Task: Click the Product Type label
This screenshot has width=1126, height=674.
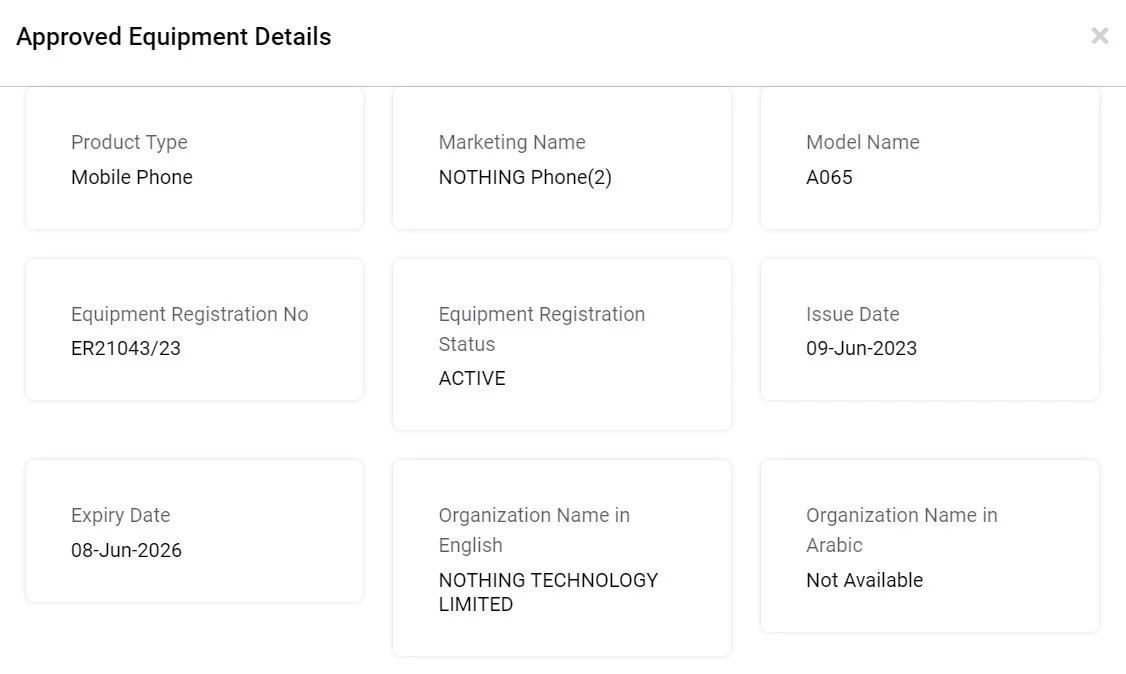Action: 129,142
